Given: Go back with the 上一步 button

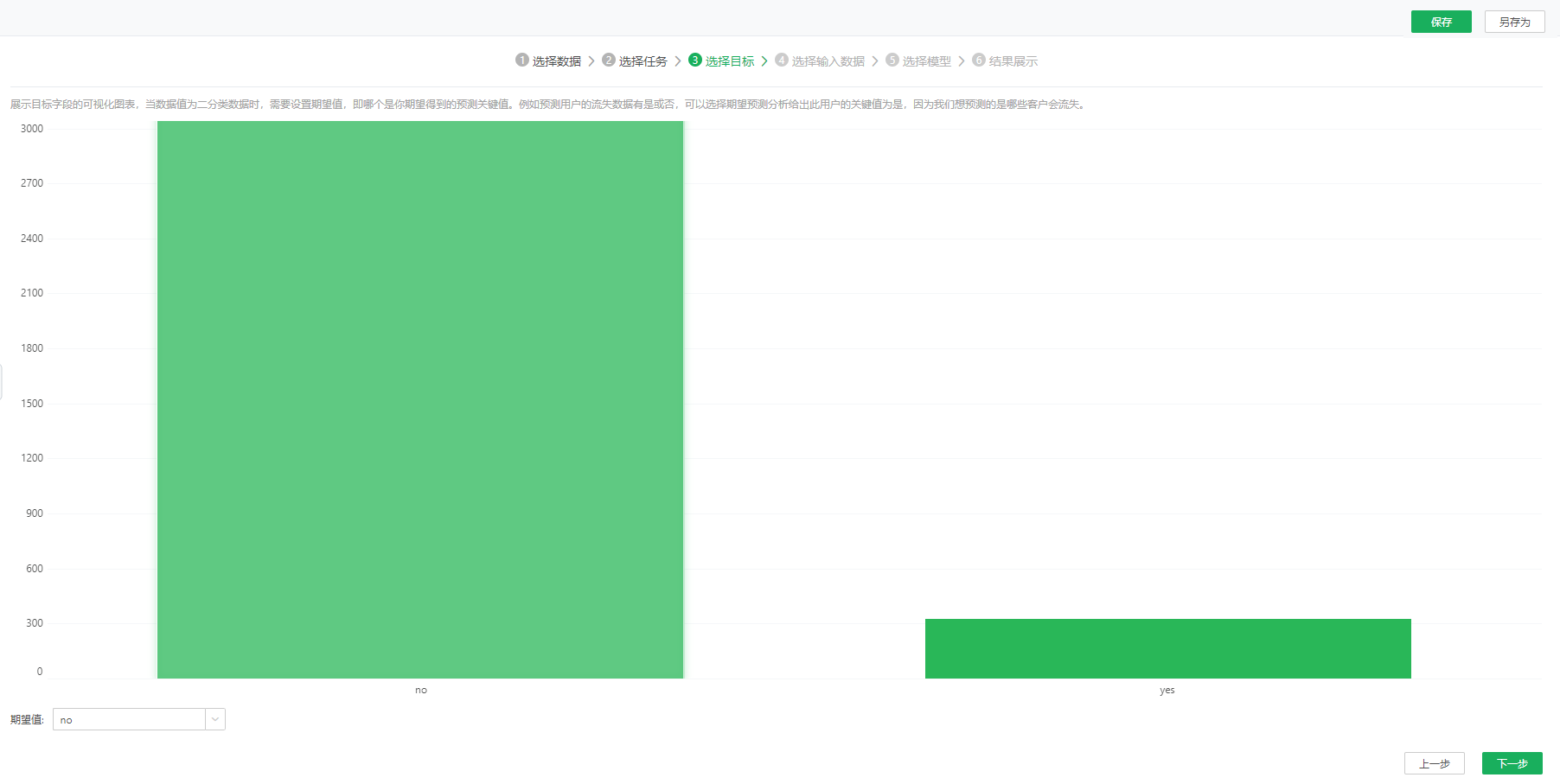Looking at the screenshot, I should pyautogui.click(x=1434, y=763).
